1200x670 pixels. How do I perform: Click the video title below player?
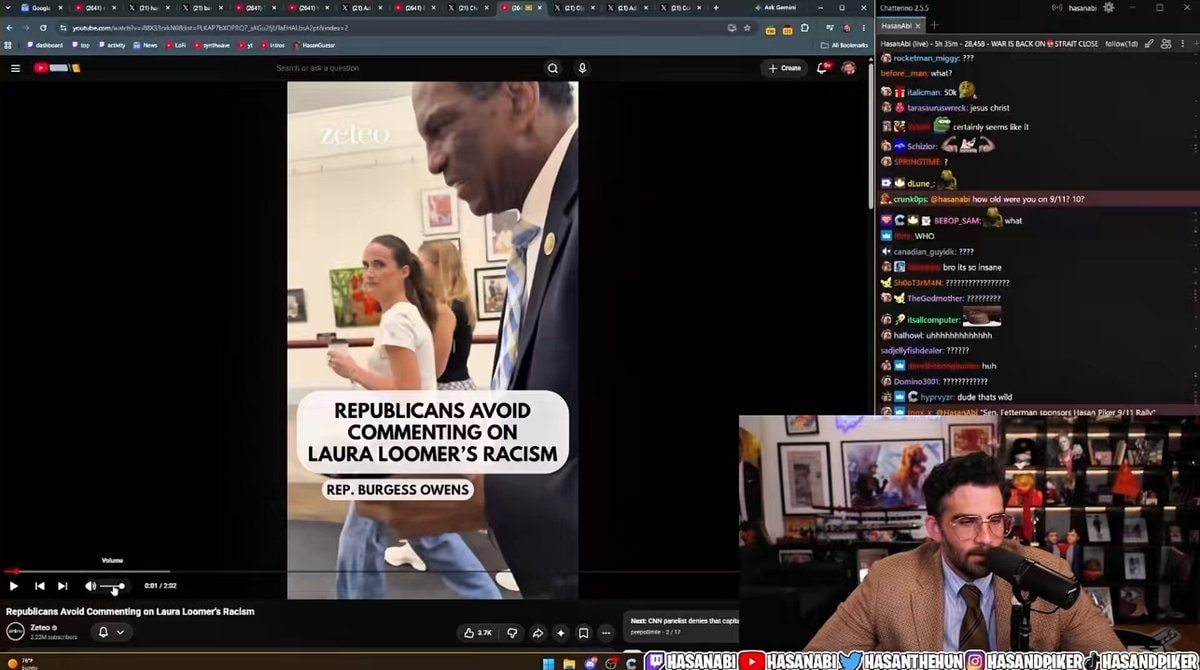(130, 611)
